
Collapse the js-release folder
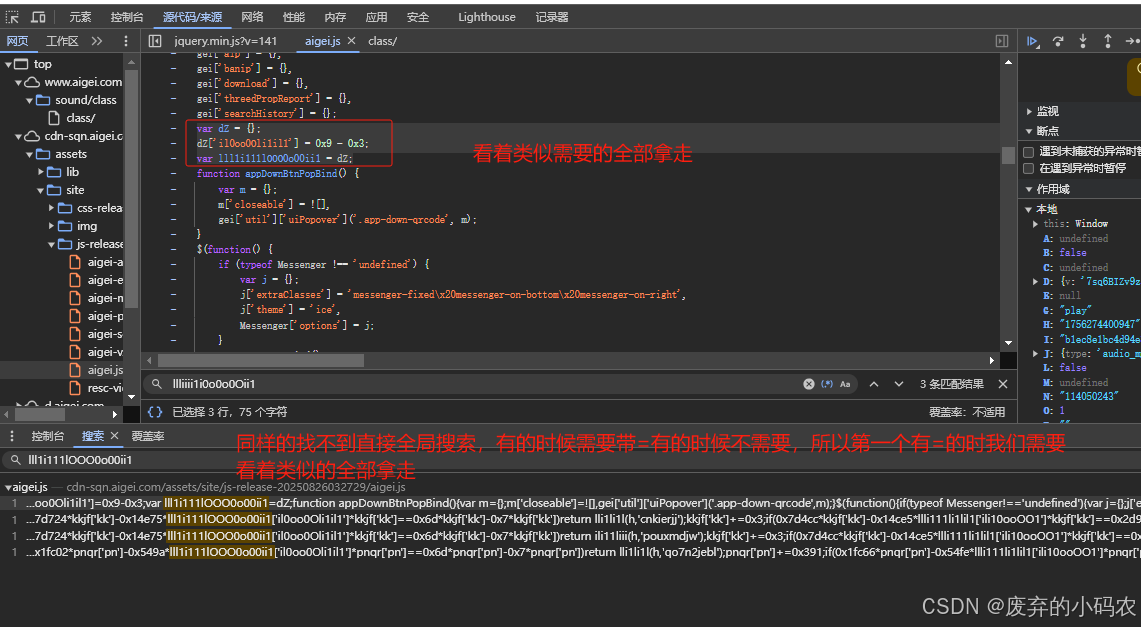[51, 244]
